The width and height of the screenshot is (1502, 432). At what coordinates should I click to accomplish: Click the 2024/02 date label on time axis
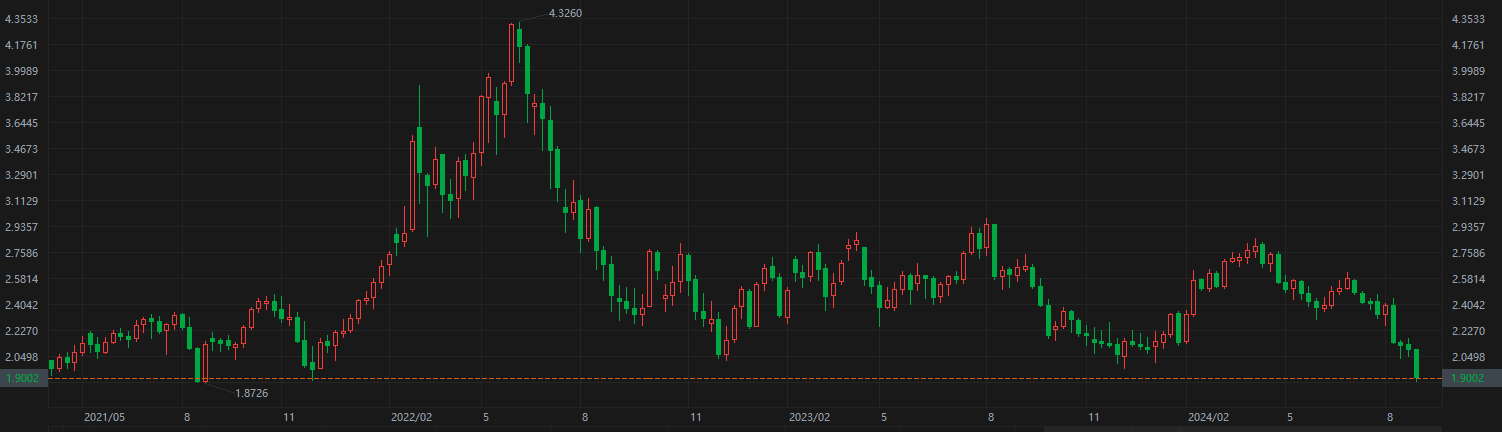click(x=1208, y=416)
